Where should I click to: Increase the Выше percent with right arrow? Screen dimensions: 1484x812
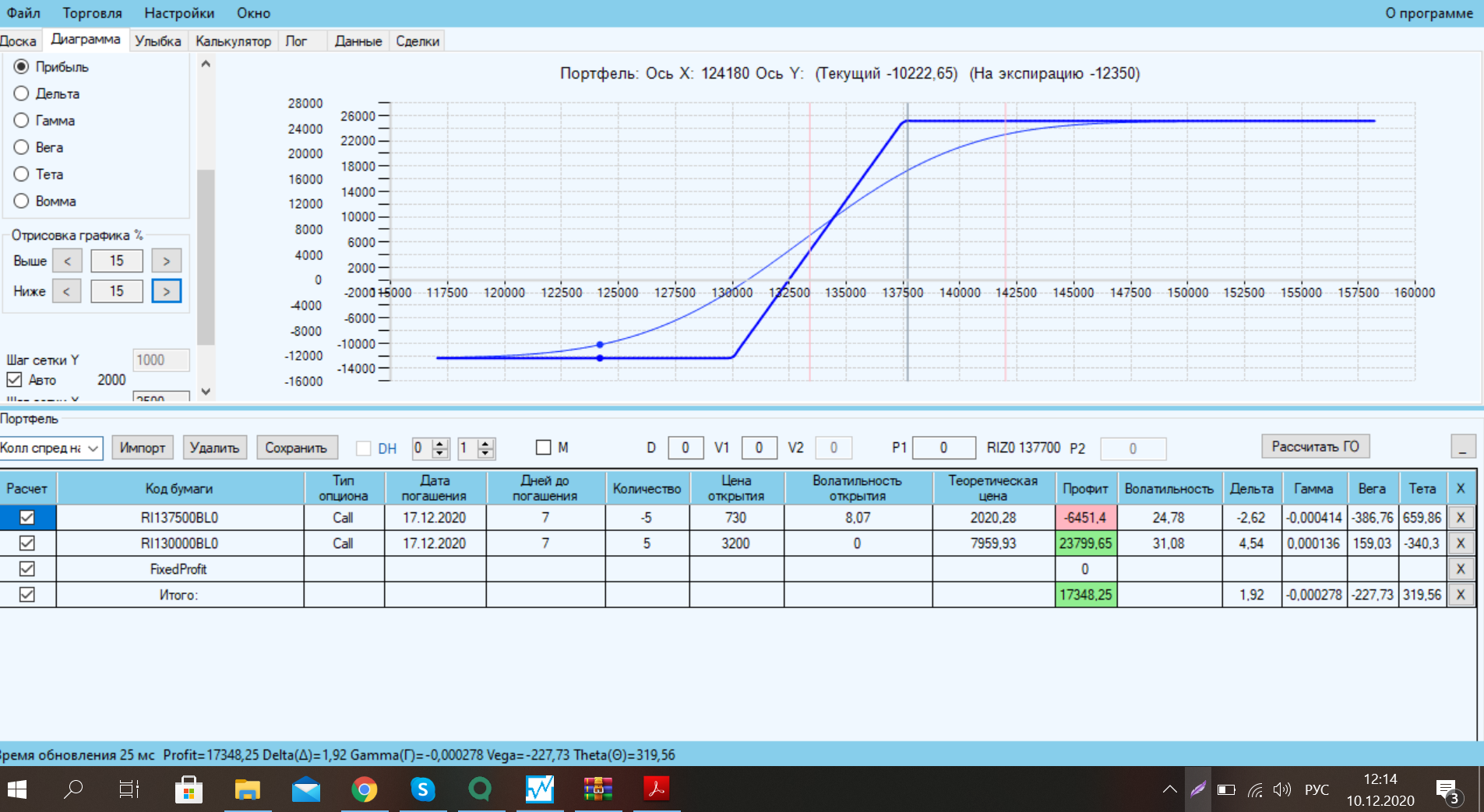(x=167, y=261)
